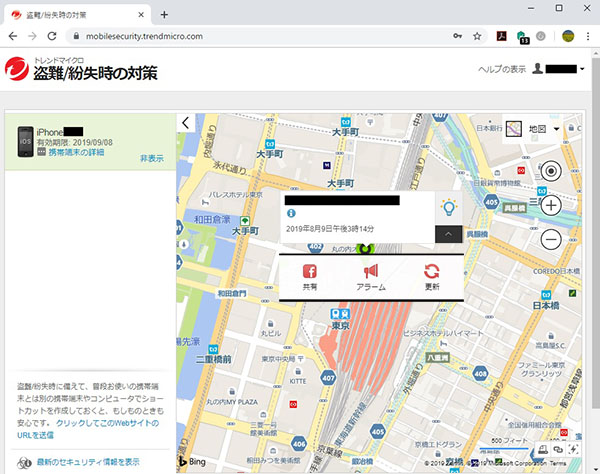Click the browser forward button
The height and width of the screenshot is (474, 600).
coord(33,36)
